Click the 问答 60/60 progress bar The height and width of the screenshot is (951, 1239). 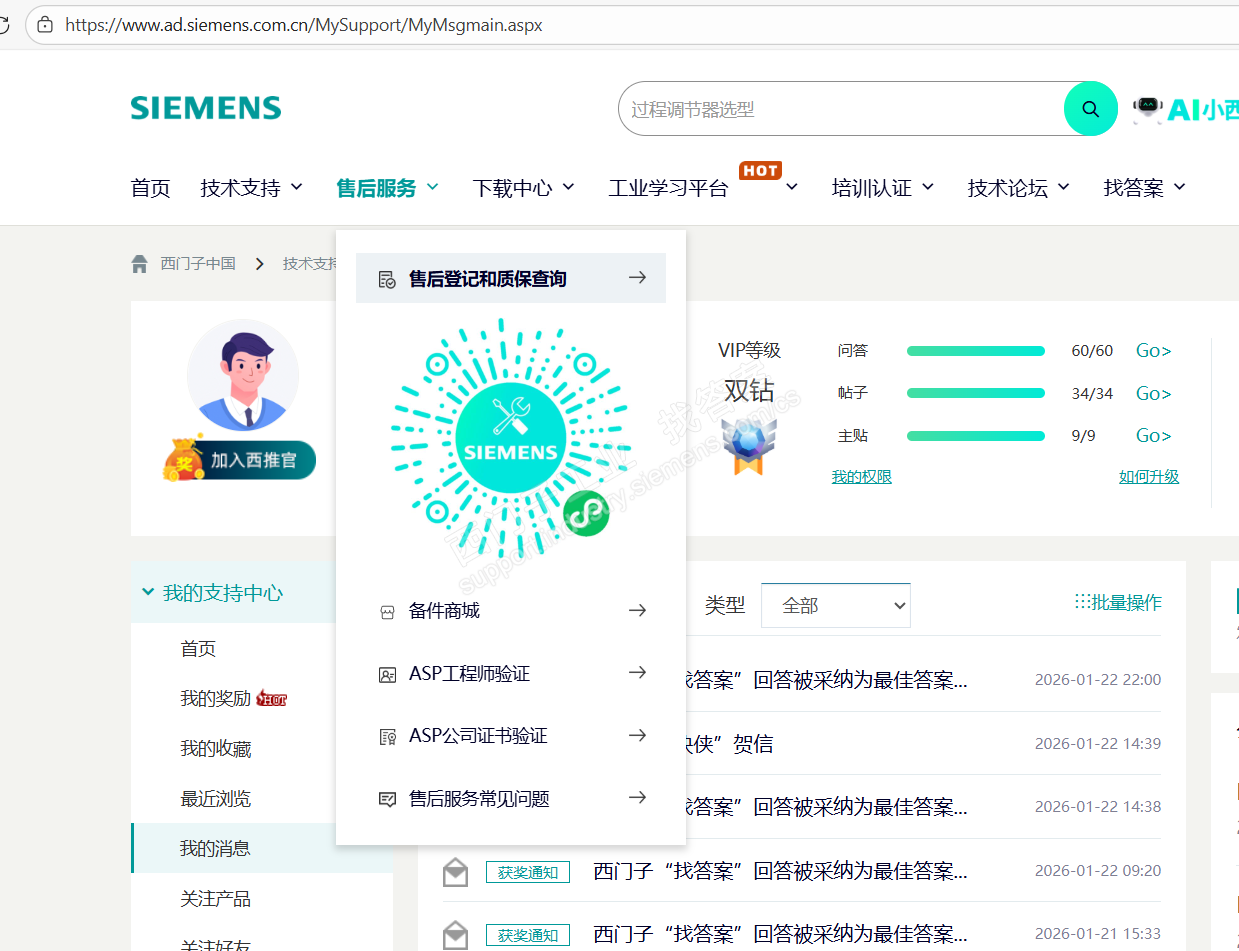point(976,351)
